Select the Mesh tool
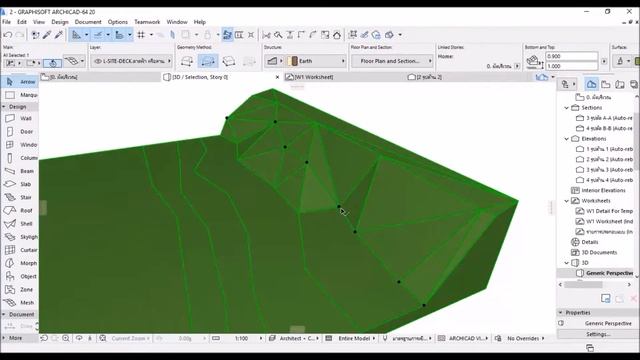The height and width of the screenshot is (360, 640). click(20, 302)
